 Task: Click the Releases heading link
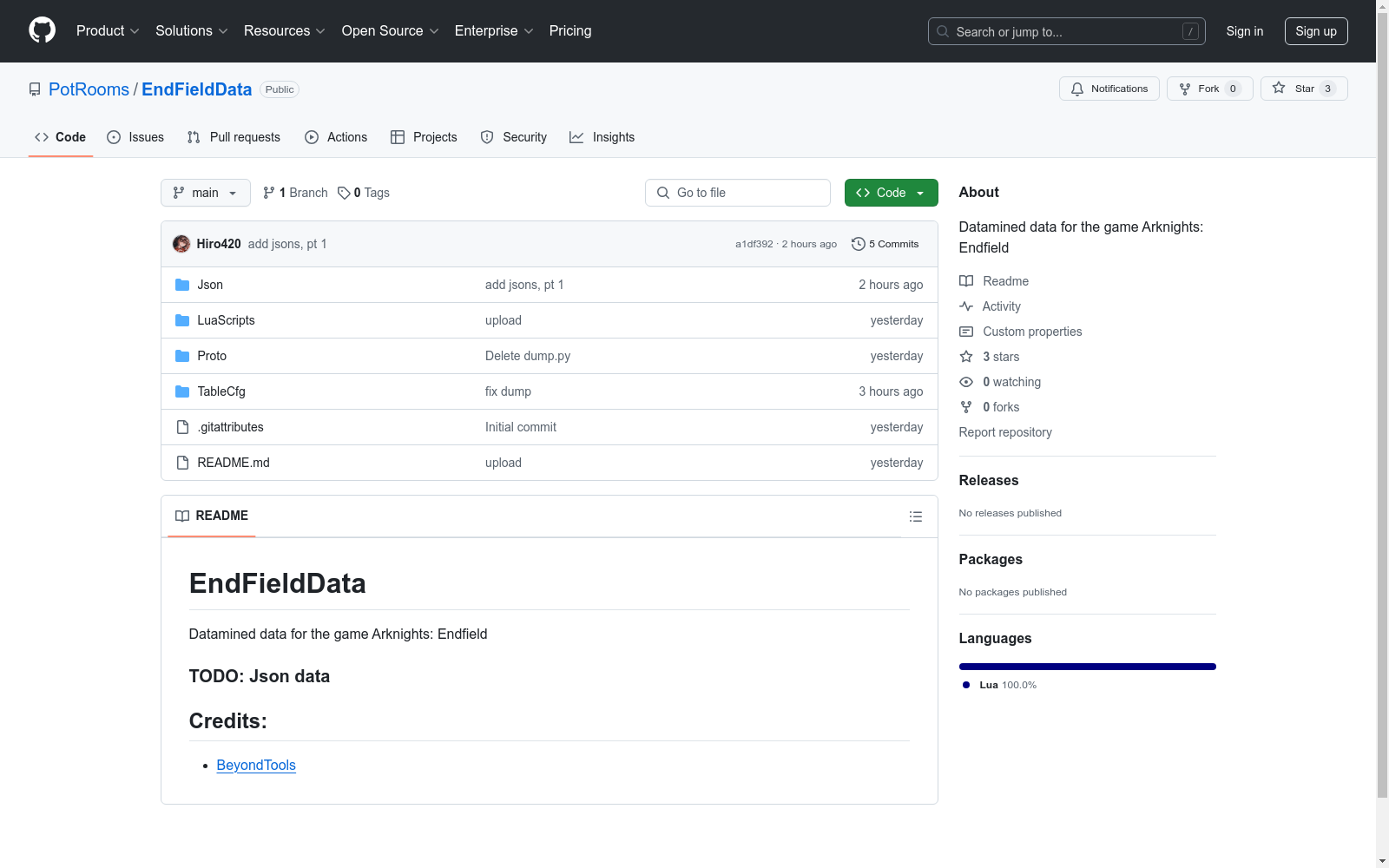coord(989,480)
